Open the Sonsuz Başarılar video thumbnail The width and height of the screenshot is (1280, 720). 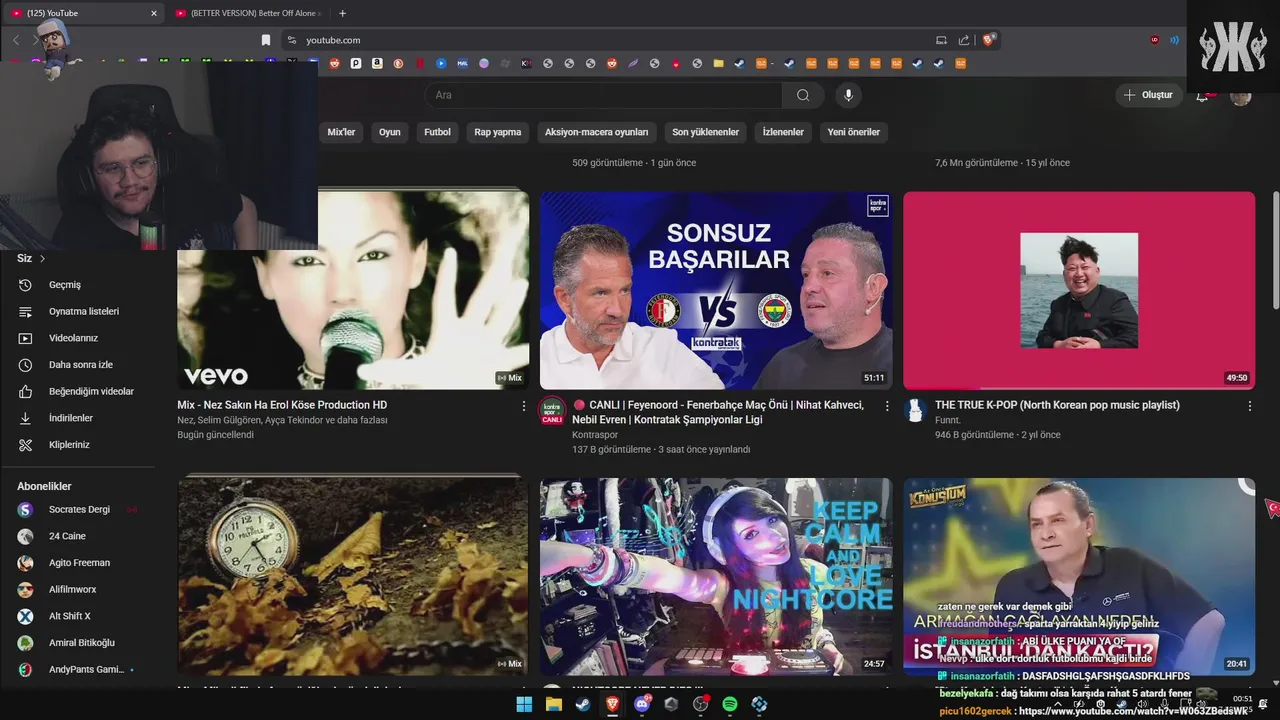(x=716, y=290)
